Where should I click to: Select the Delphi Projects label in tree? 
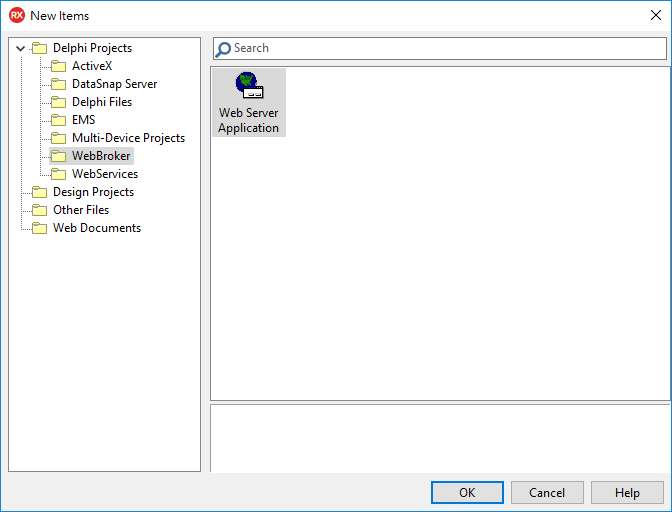[x=92, y=48]
